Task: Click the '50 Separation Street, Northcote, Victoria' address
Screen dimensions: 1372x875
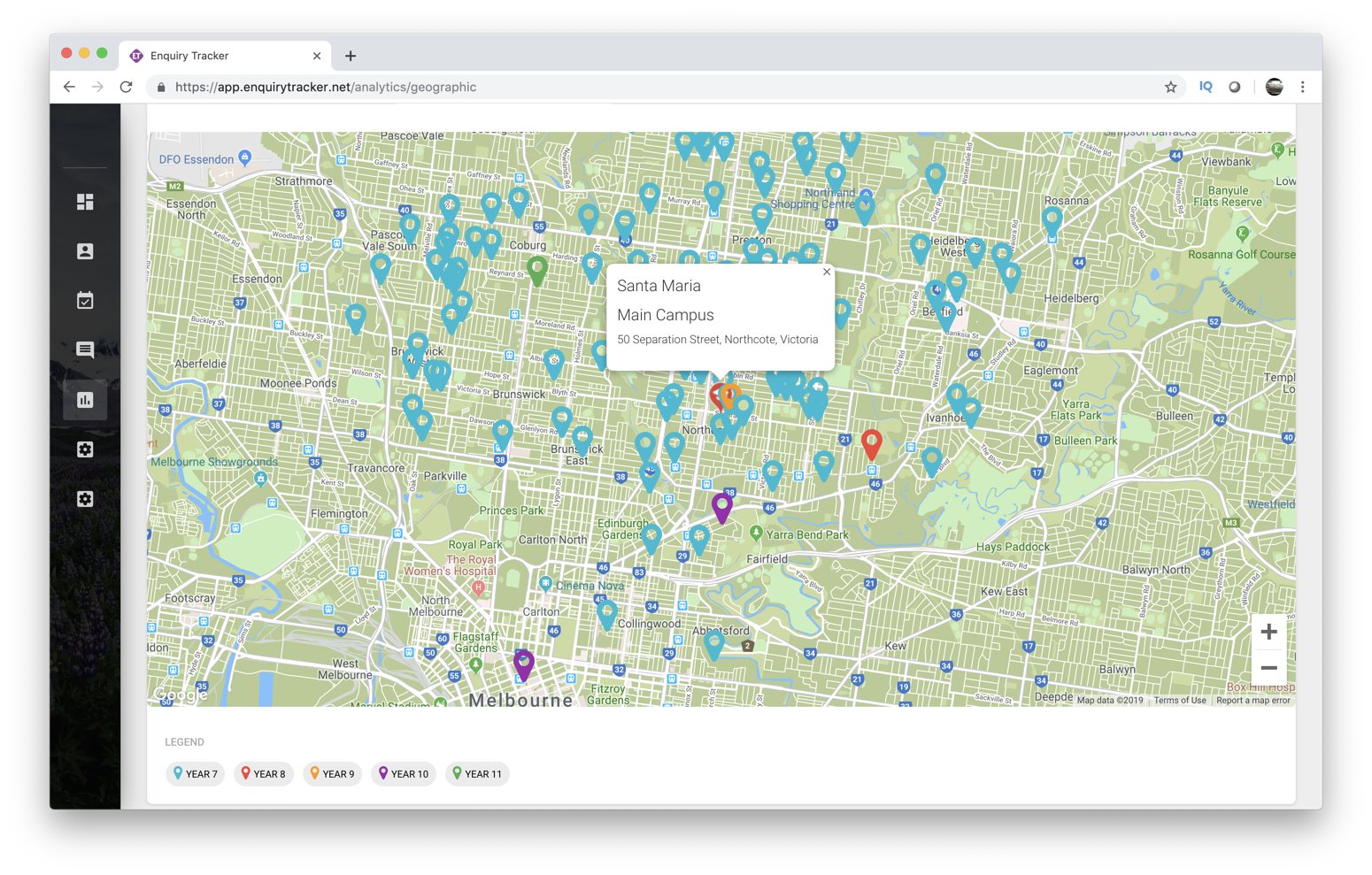Action: [x=718, y=340]
